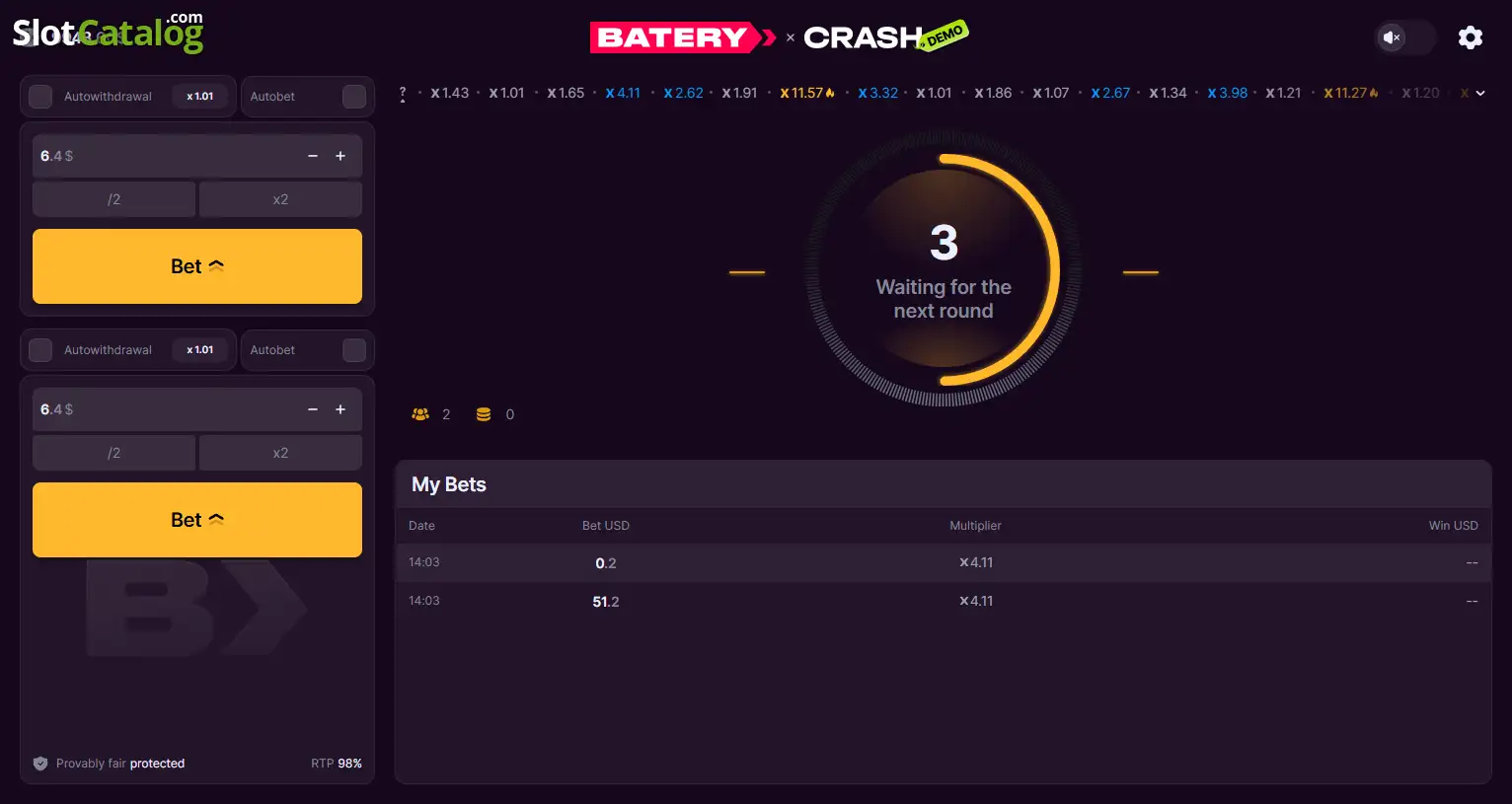This screenshot has width=1512, height=804.
Task: Increase top bet with plus icon
Action: [340, 156]
